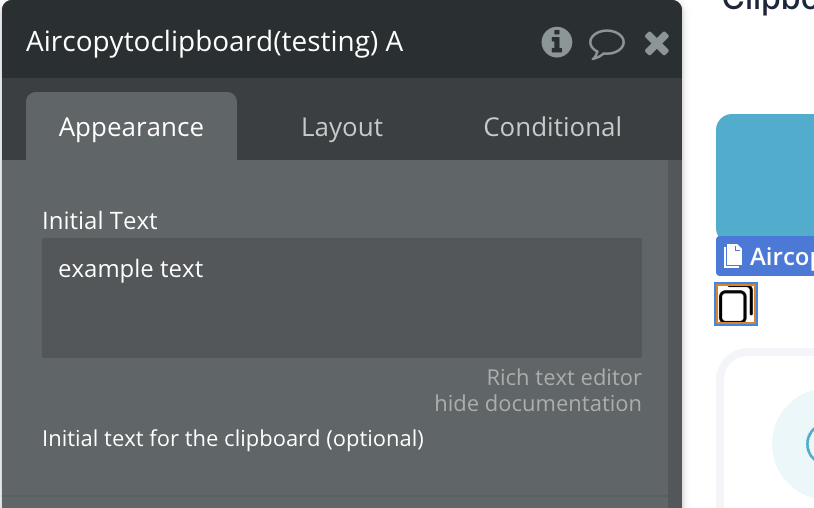Viewport: 814px width, 508px height.
Task: Close the Aircopytoclipboard property editor
Action: pyautogui.click(x=656, y=42)
